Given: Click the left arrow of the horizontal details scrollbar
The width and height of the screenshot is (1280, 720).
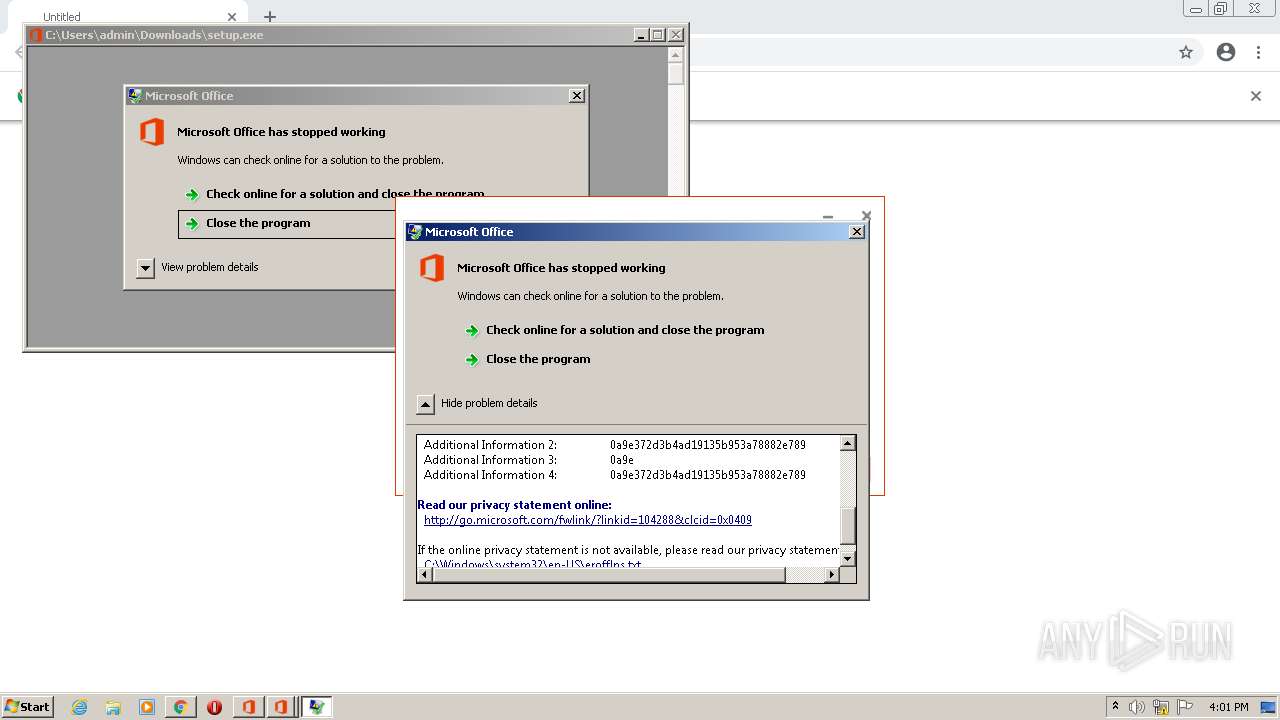Looking at the screenshot, I should [424, 574].
